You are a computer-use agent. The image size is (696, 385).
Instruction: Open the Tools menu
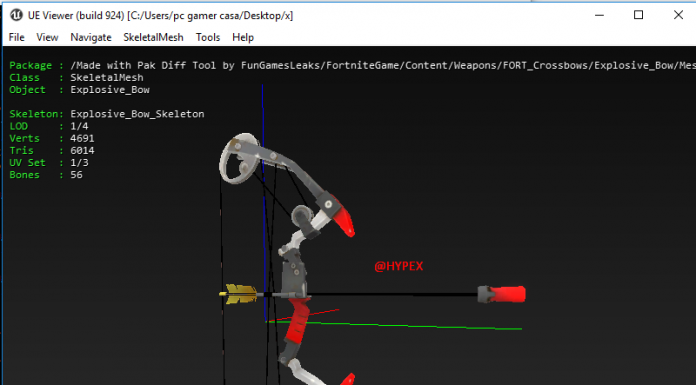208,37
